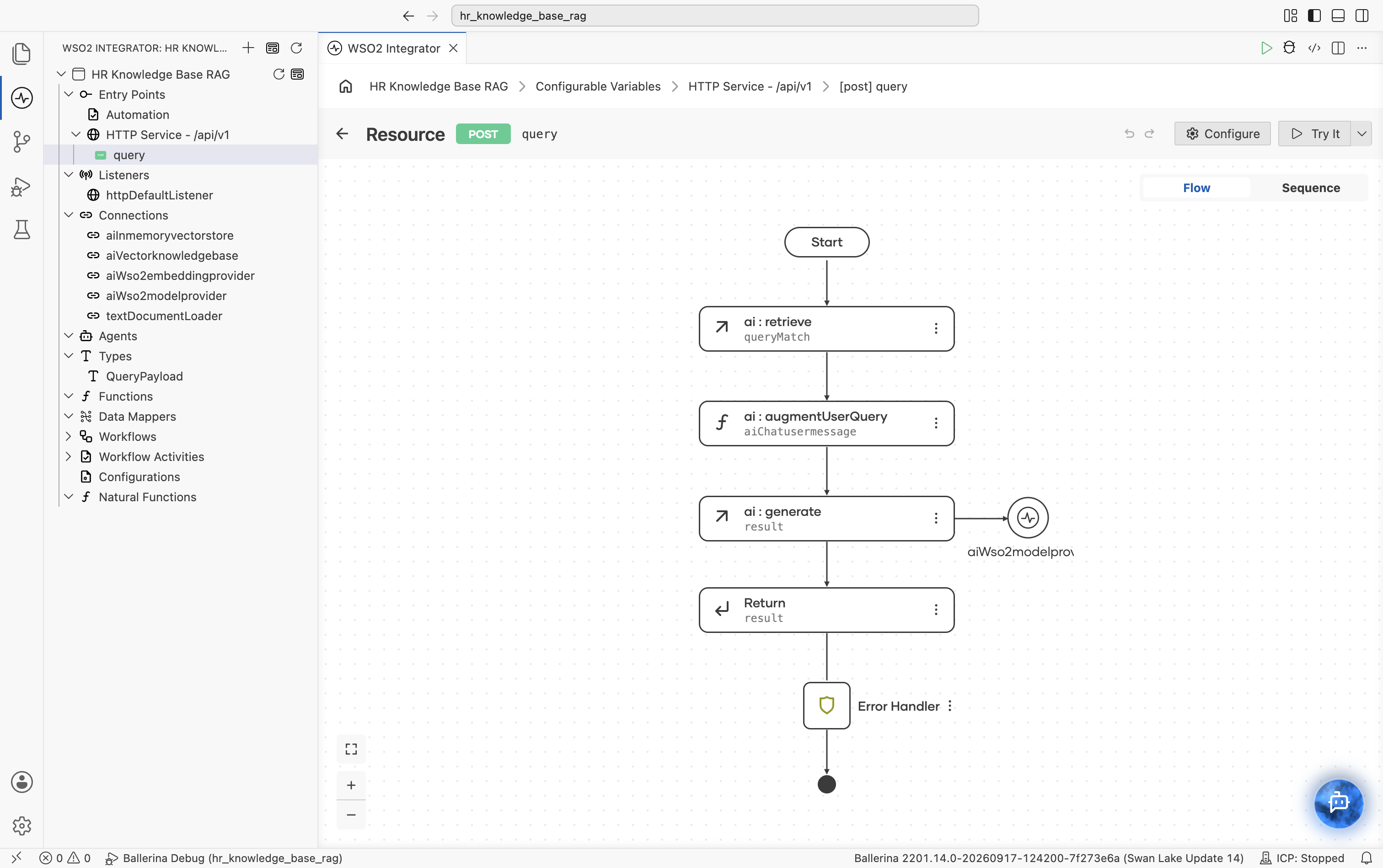Viewport: 1383px width, 868px height.
Task: Collapse the HTTP Service - /api/v1 node
Action: click(x=76, y=134)
